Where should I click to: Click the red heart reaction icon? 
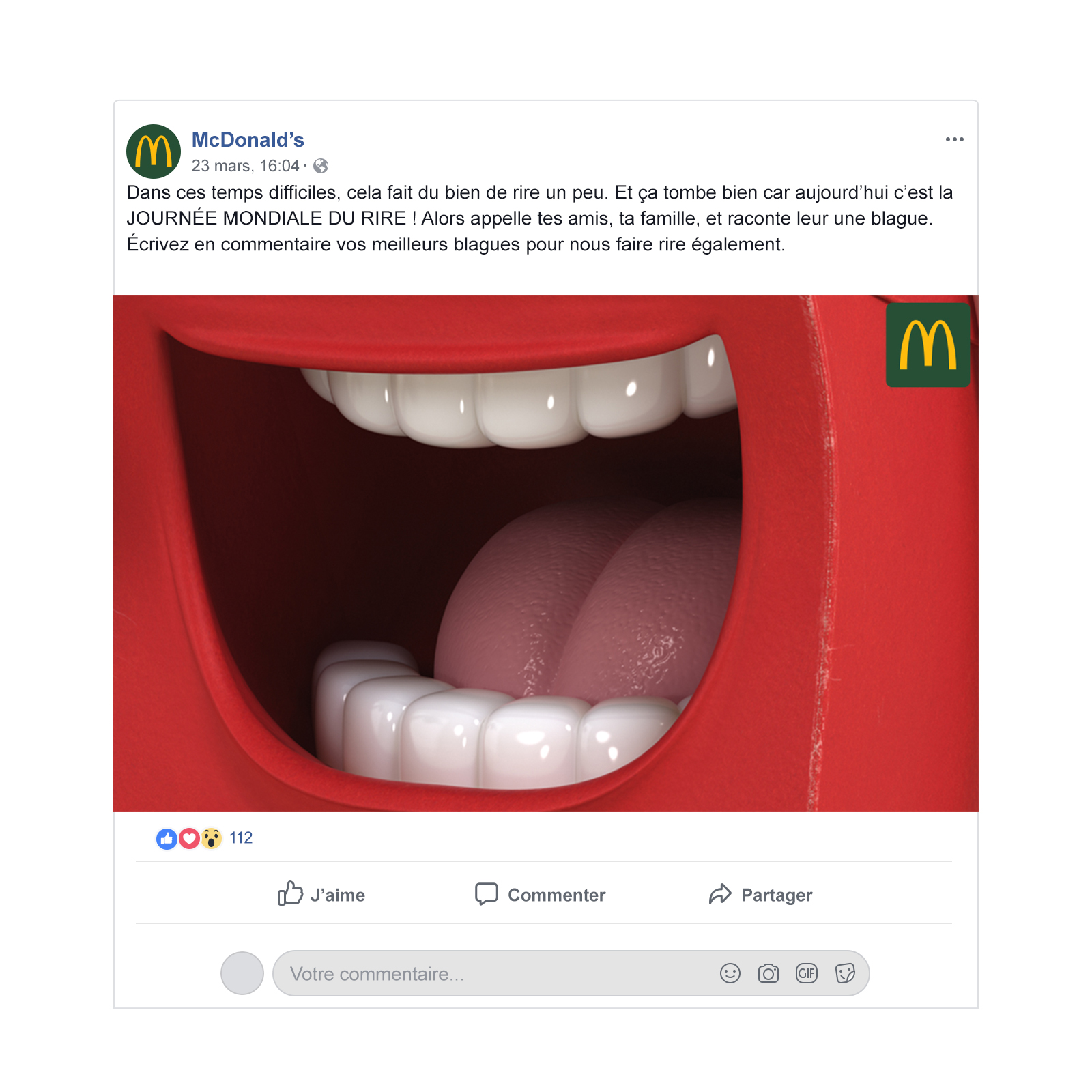click(x=189, y=838)
